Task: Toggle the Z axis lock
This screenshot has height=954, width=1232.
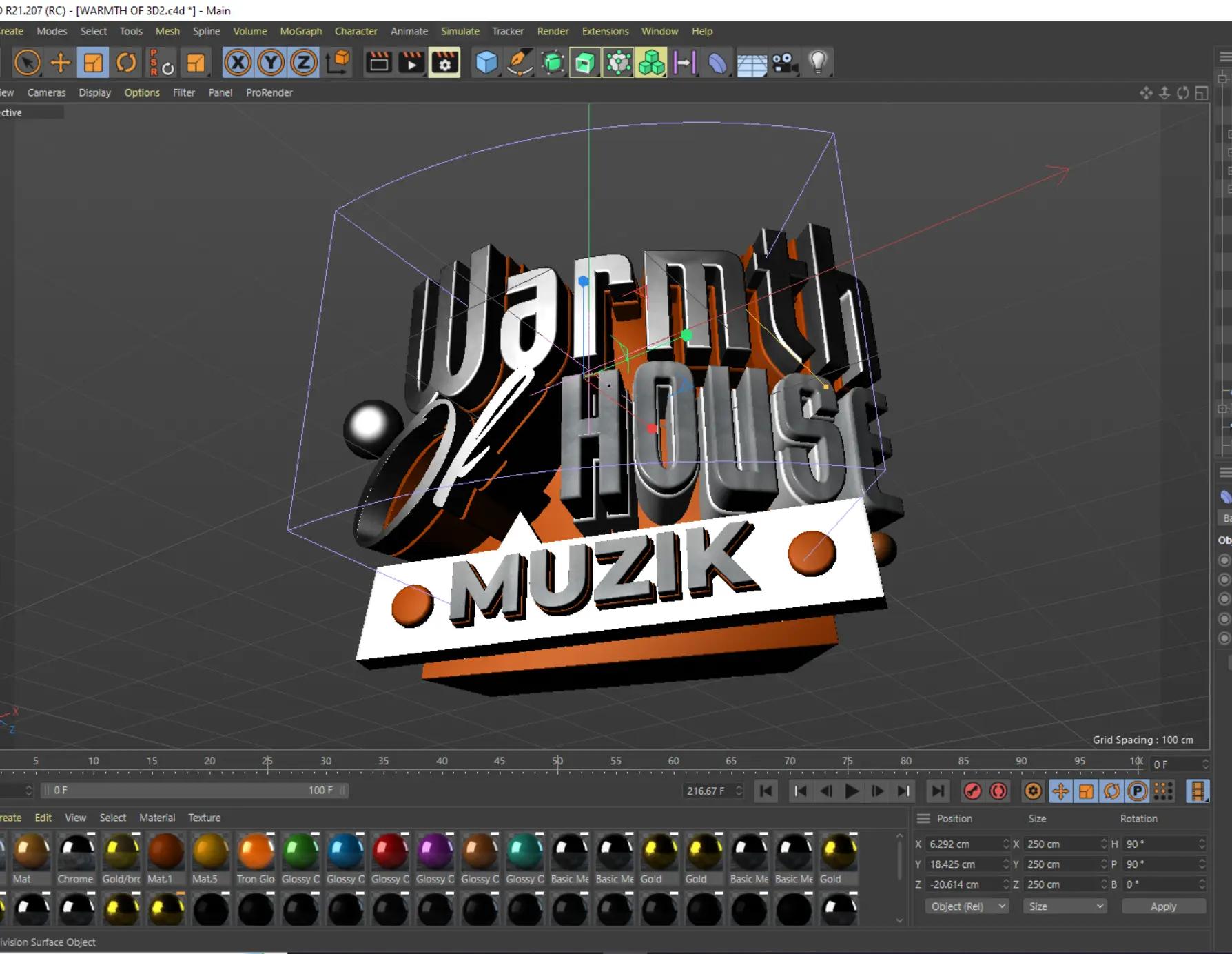Action: [x=303, y=63]
